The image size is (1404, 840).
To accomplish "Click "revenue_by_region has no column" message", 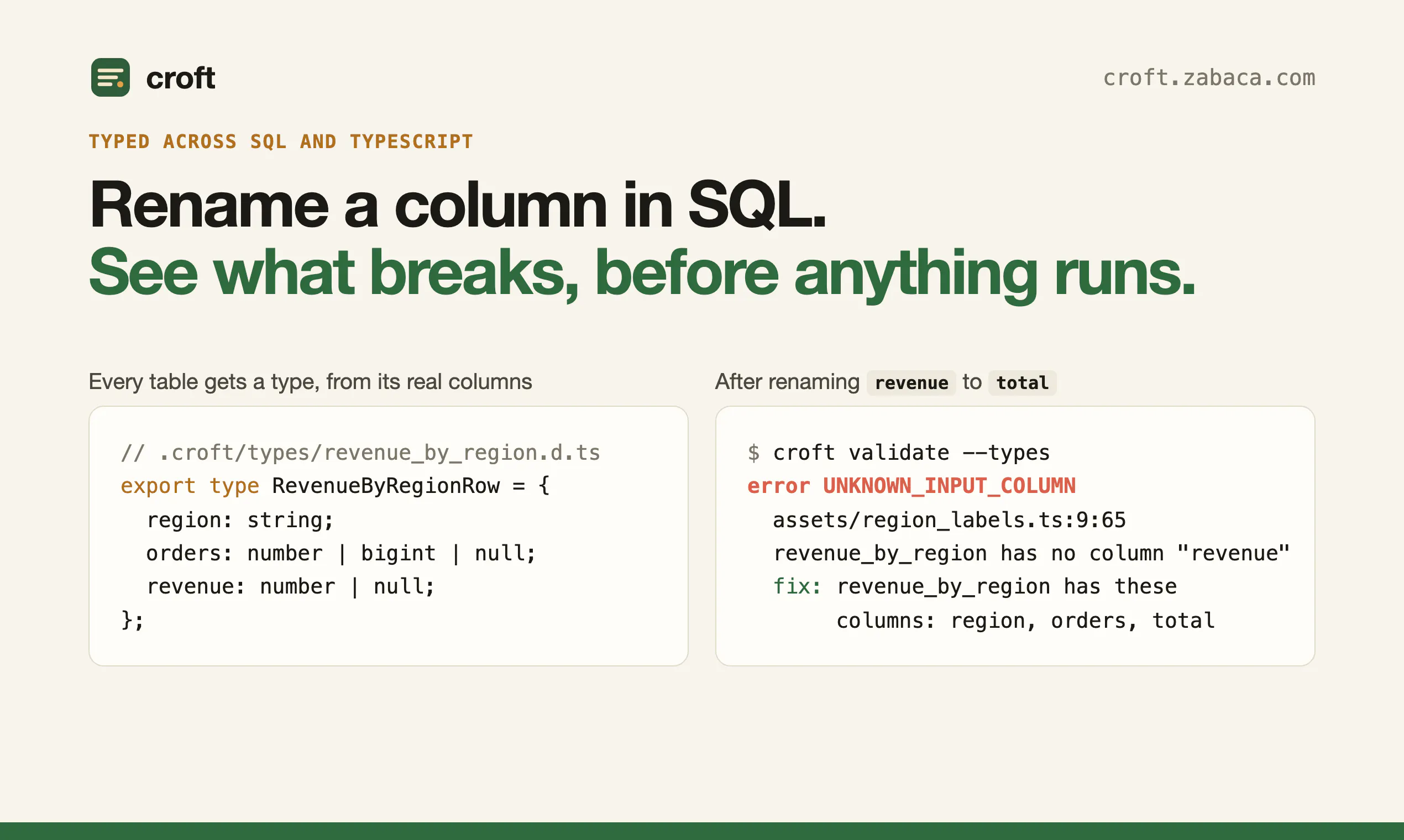I will coord(1031,553).
